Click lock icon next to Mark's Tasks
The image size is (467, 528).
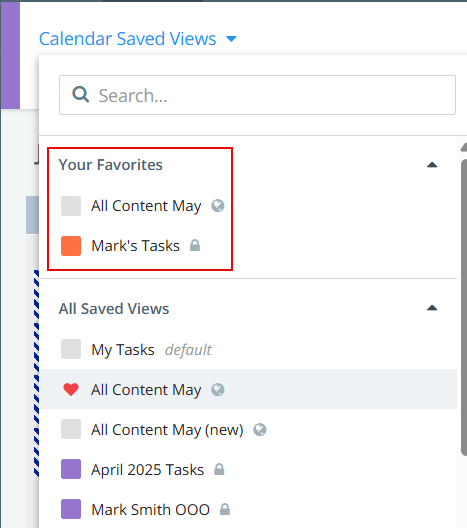pyautogui.click(x=195, y=245)
